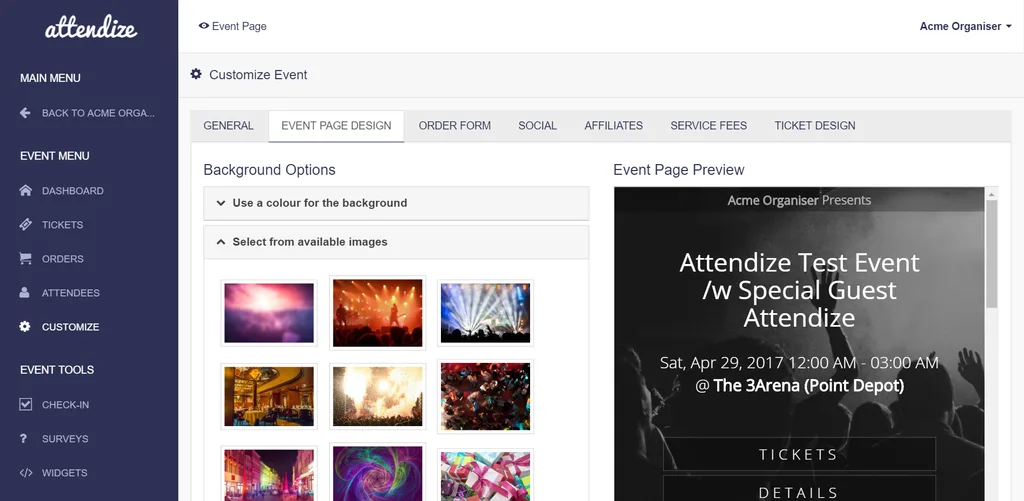Screen dimensions: 1024x501
Task: Select the confetti crowd background image
Action: (485, 396)
